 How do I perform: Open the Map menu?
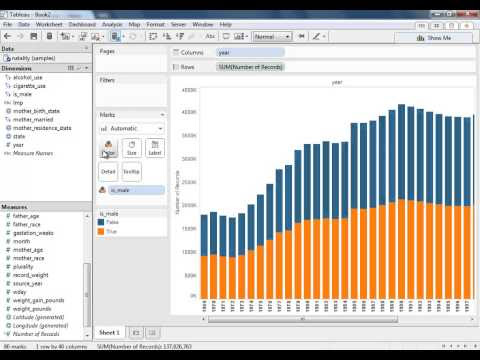(134, 24)
